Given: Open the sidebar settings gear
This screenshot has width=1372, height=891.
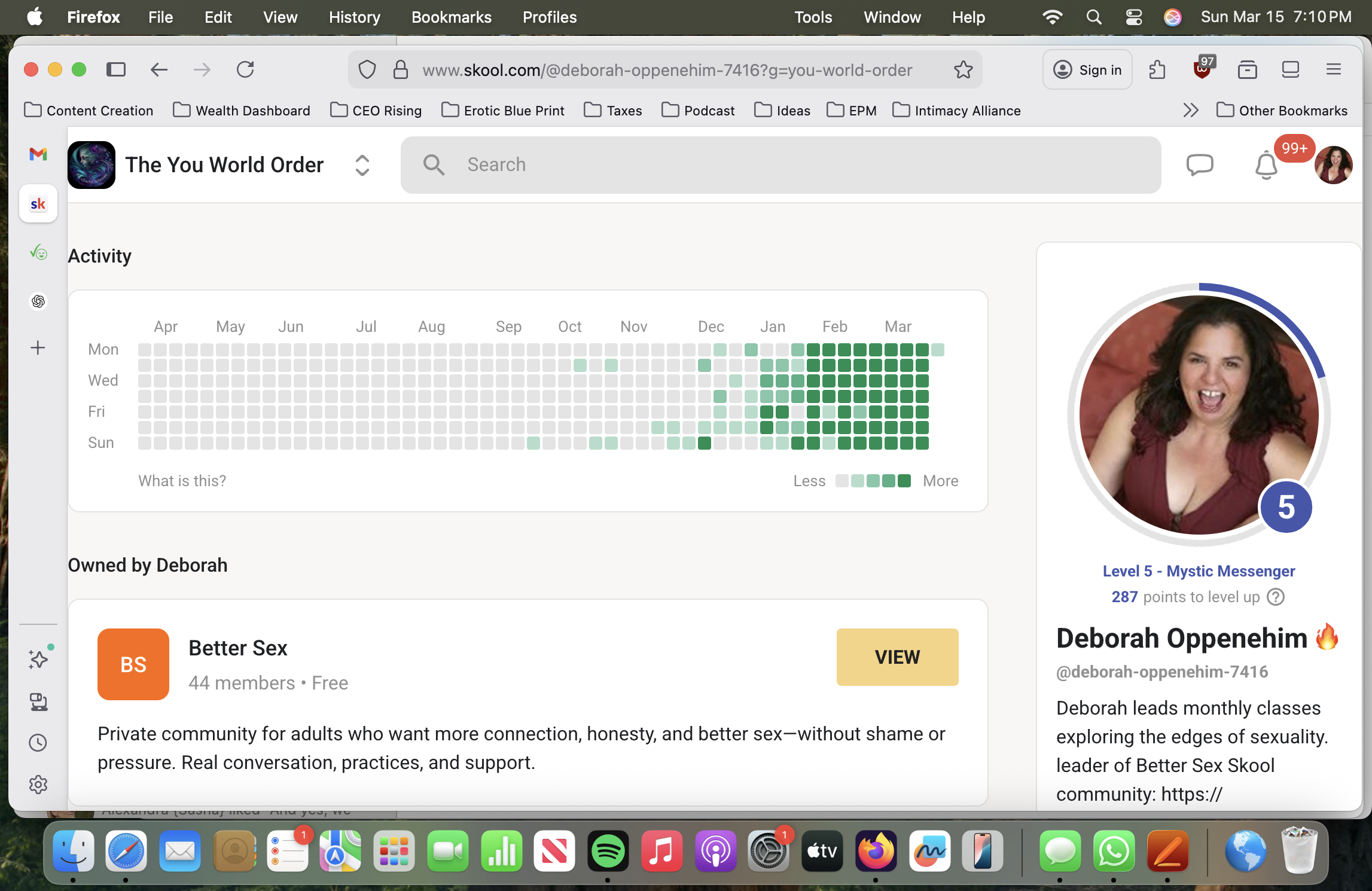Looking at the screenshot, I should coord(38,785).
